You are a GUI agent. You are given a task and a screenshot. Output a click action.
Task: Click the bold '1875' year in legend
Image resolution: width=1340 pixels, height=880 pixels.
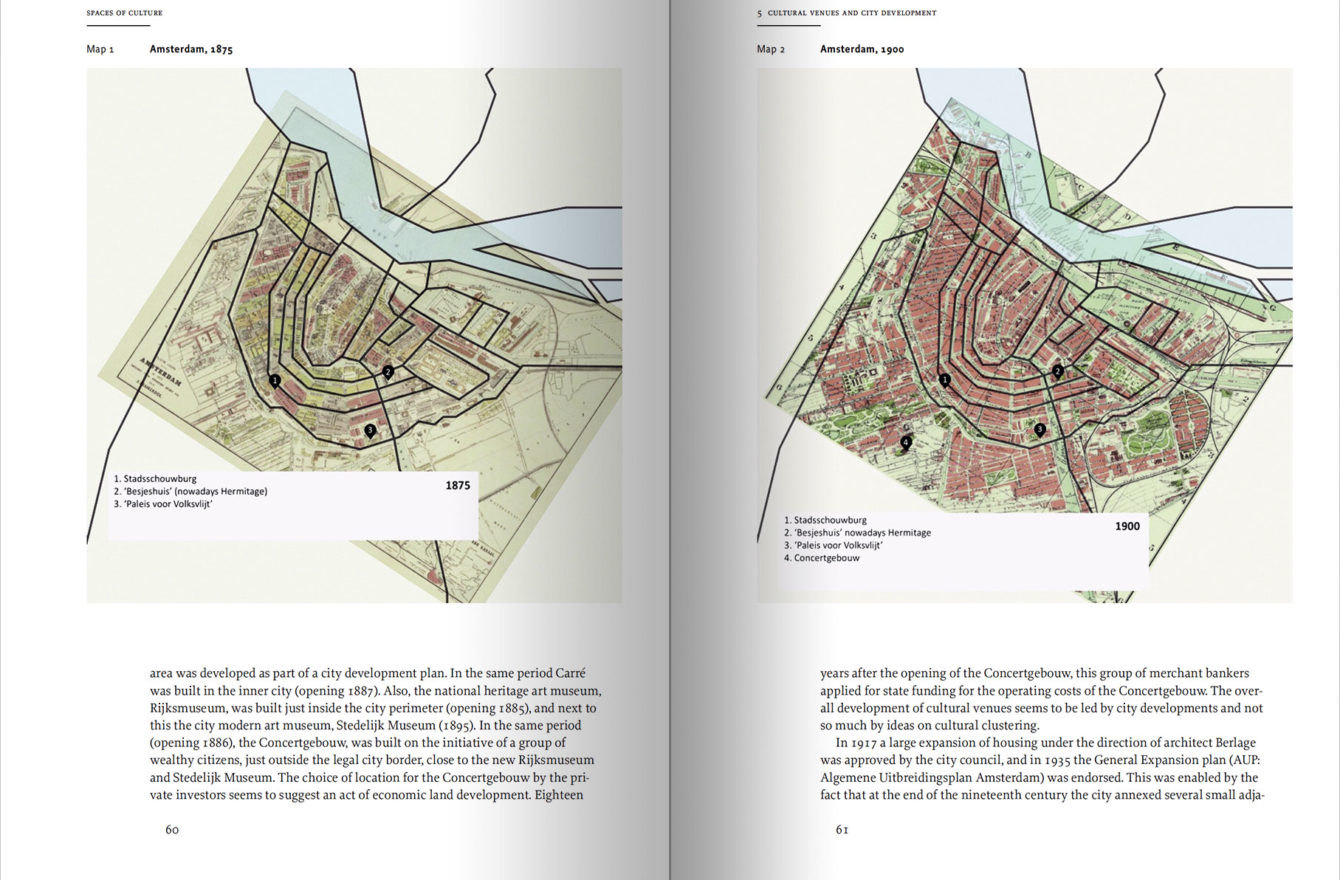[458, 485]
